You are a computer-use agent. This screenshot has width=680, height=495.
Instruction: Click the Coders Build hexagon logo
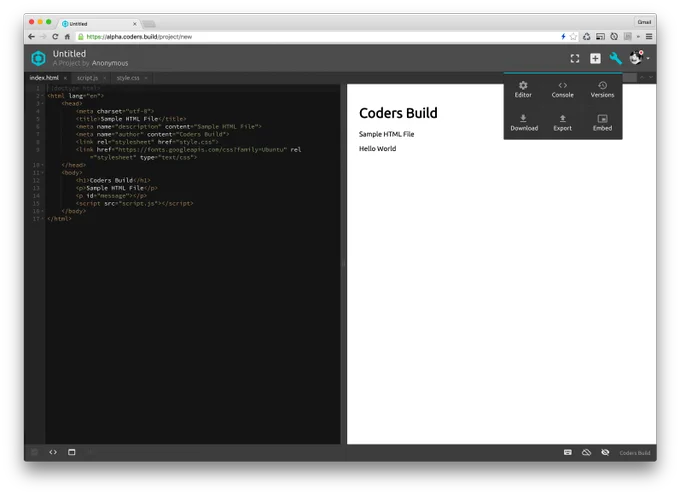38,58
